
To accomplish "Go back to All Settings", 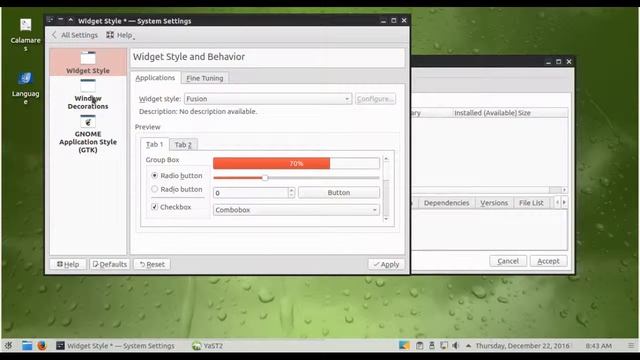I will tap(75, 35).
